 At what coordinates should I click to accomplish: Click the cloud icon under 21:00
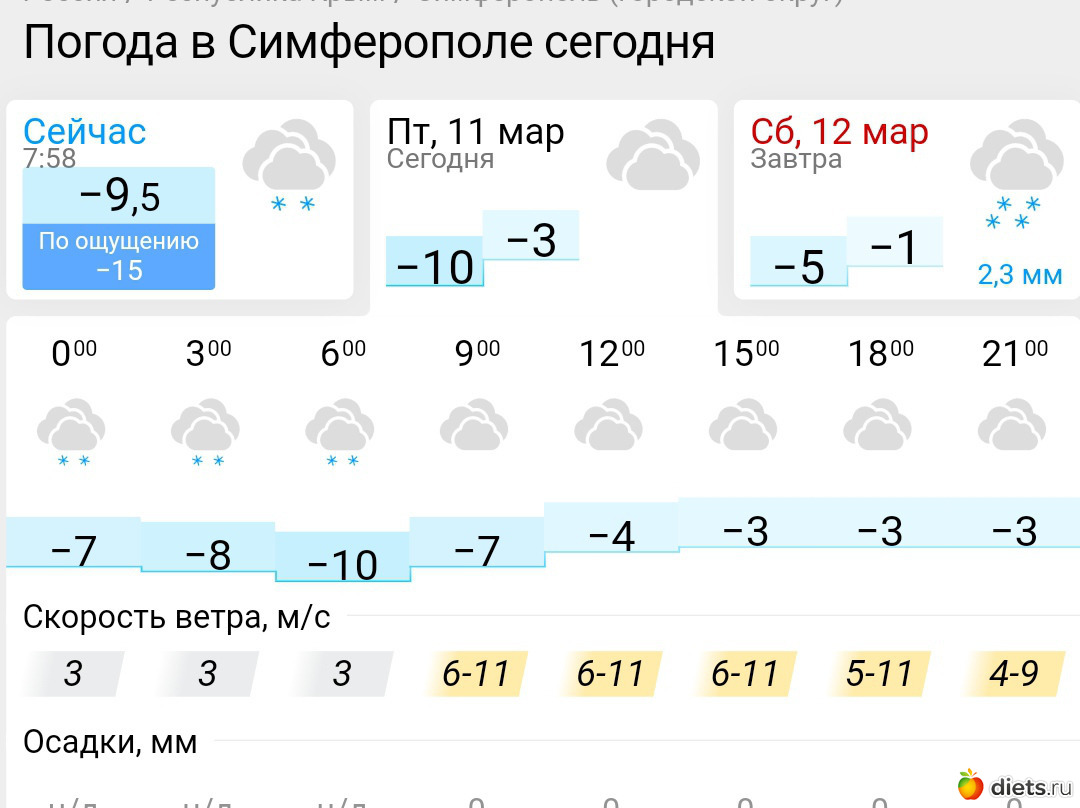pyautogui.click(x=1013, y=427)
